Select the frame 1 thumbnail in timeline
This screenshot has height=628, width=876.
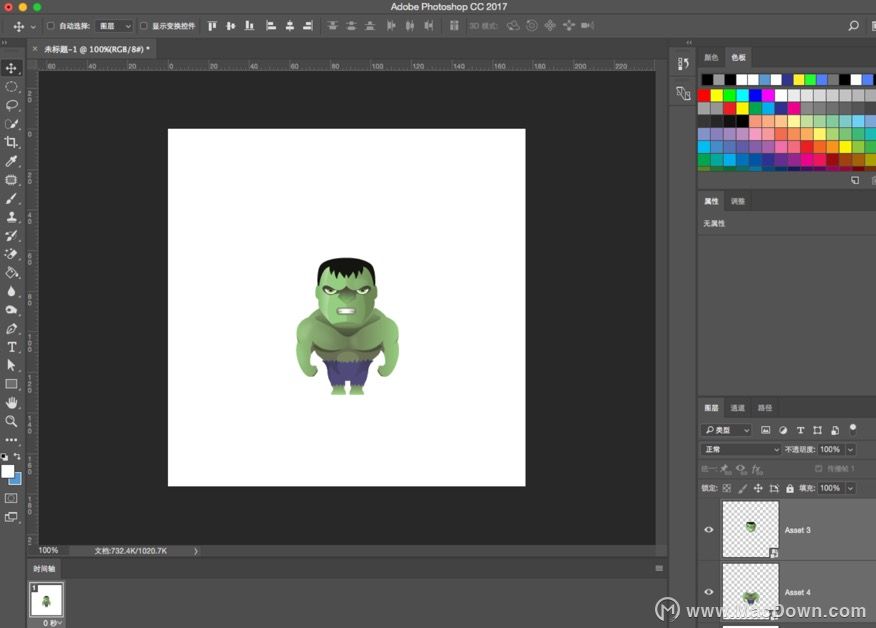coord(46,600)
